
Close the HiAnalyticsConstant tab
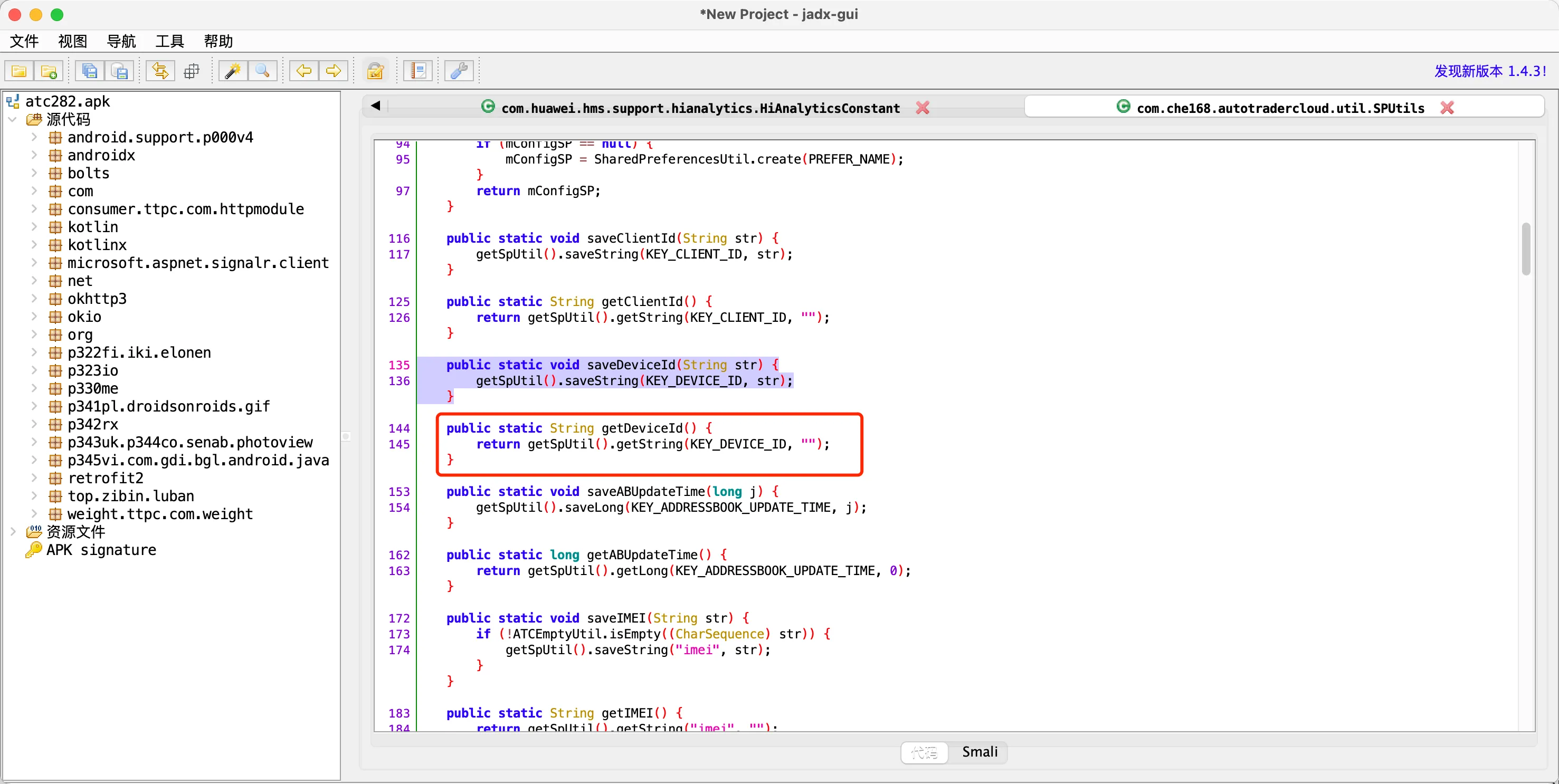coord(923,108)
